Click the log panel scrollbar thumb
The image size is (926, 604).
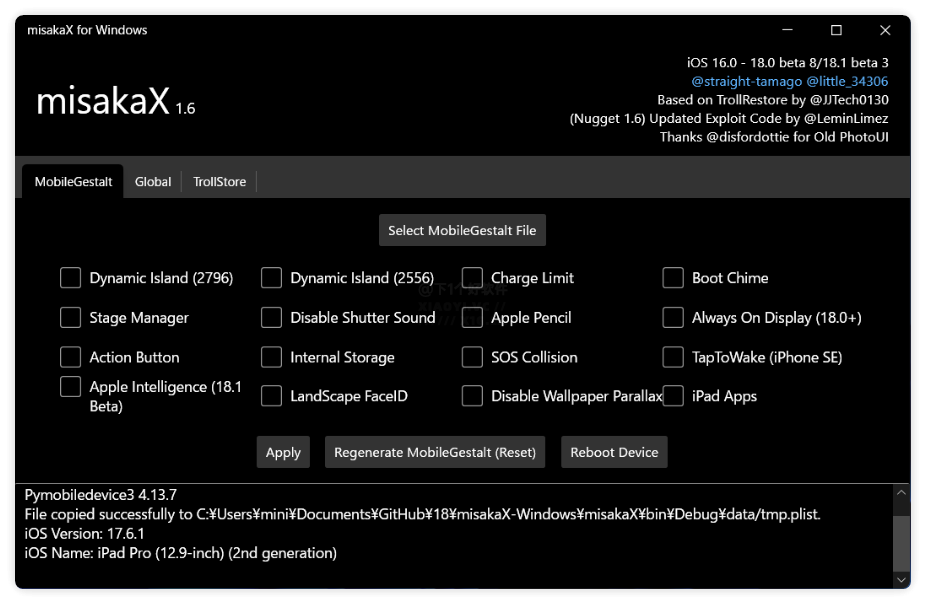[901, 543]
